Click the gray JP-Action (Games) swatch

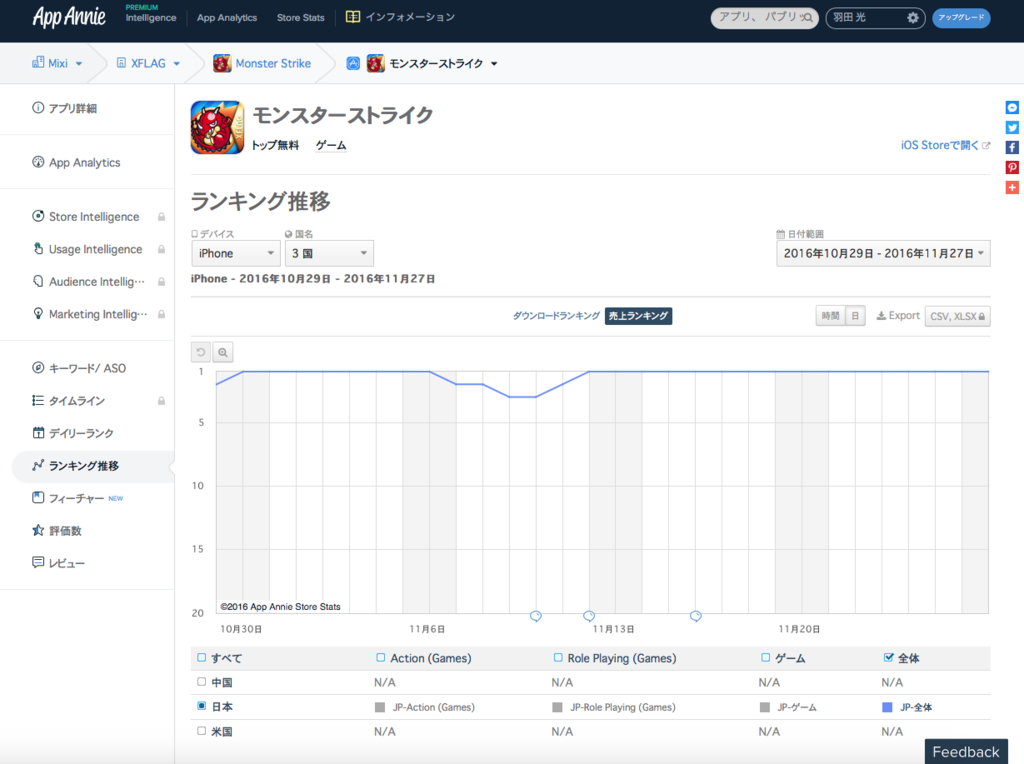click(379, 707)
